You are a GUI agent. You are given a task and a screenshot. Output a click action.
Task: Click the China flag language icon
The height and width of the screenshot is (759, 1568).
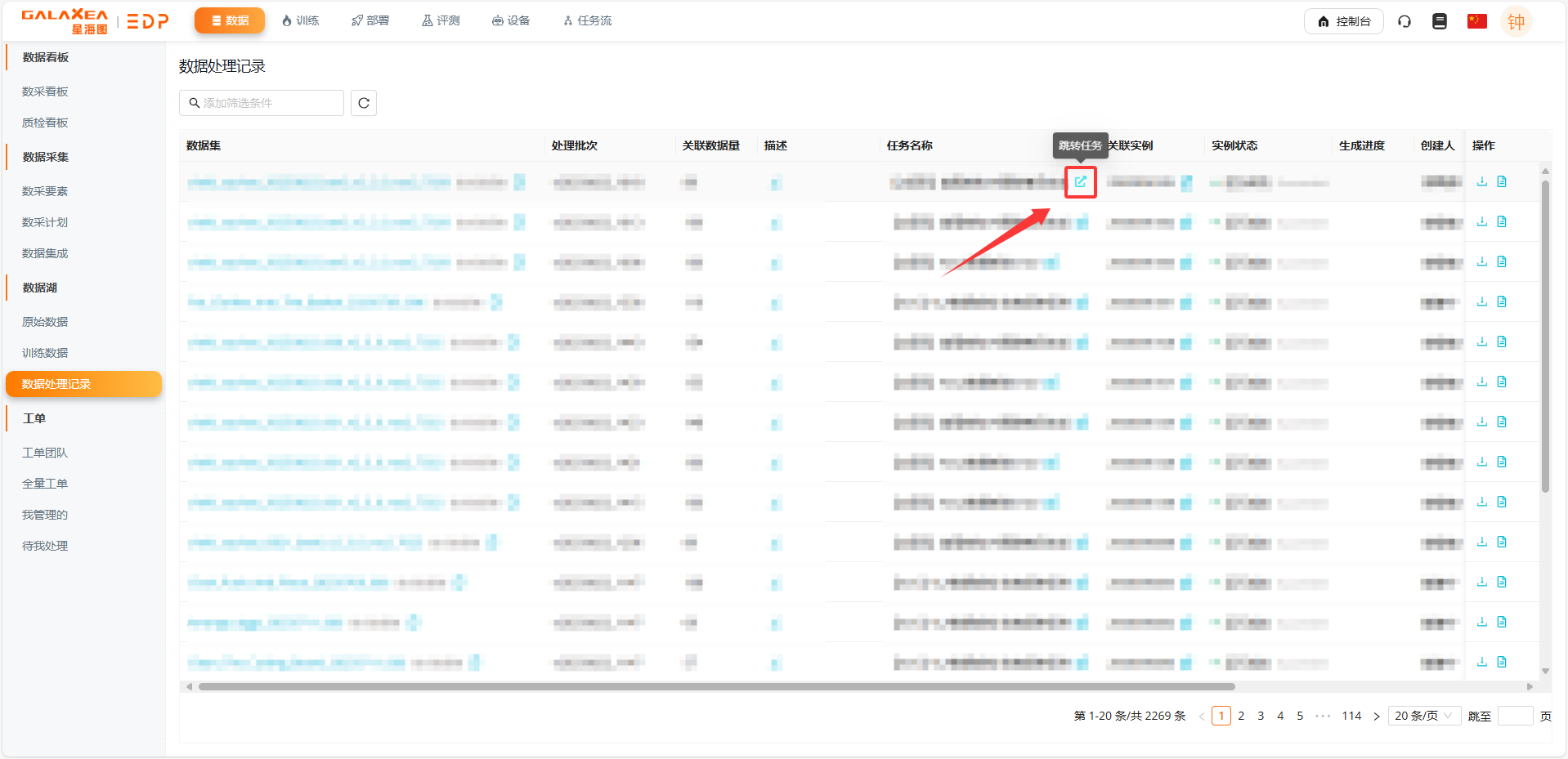tap(1476, 21)
